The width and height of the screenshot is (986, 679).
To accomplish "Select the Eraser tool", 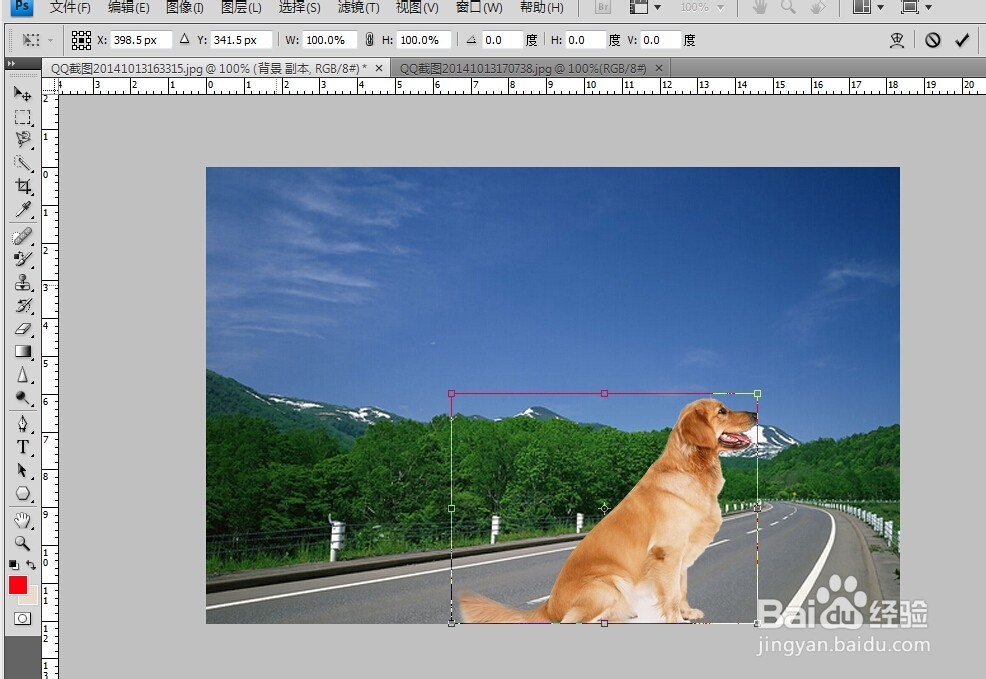I will point(23,329).
